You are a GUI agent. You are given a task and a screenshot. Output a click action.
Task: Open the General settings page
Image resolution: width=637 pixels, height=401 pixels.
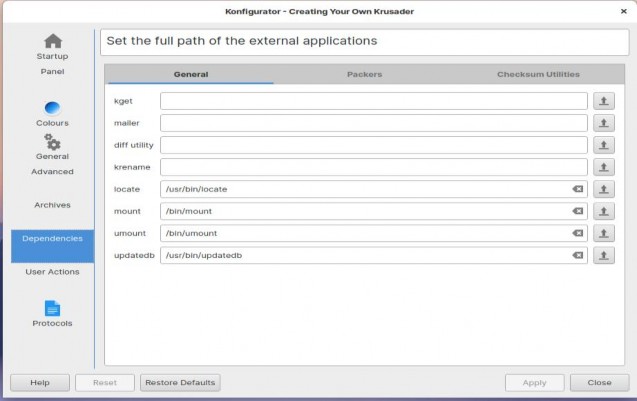tap(52, 147)
